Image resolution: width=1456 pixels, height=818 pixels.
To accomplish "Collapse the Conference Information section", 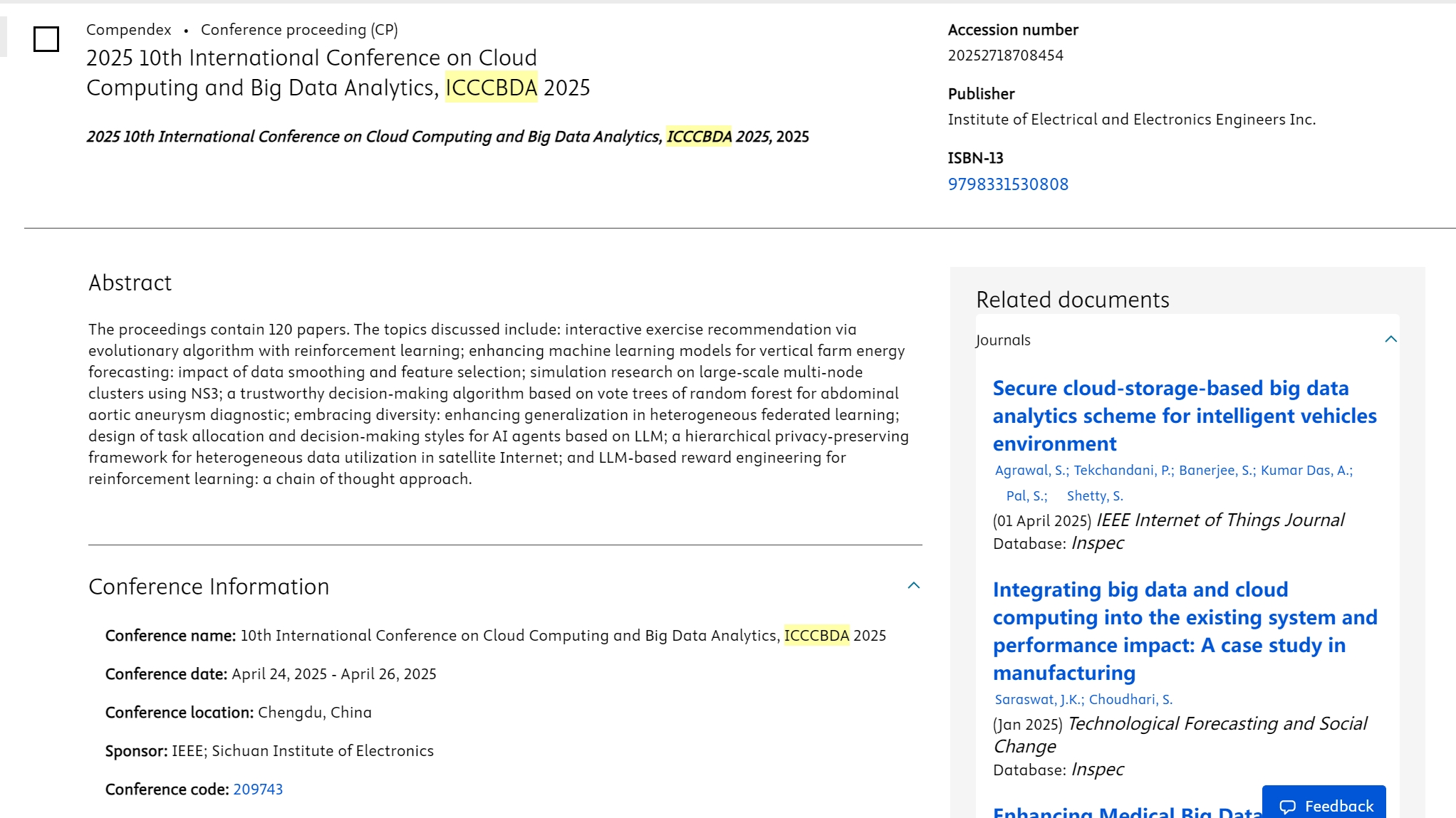I will (x=914, y=585).
